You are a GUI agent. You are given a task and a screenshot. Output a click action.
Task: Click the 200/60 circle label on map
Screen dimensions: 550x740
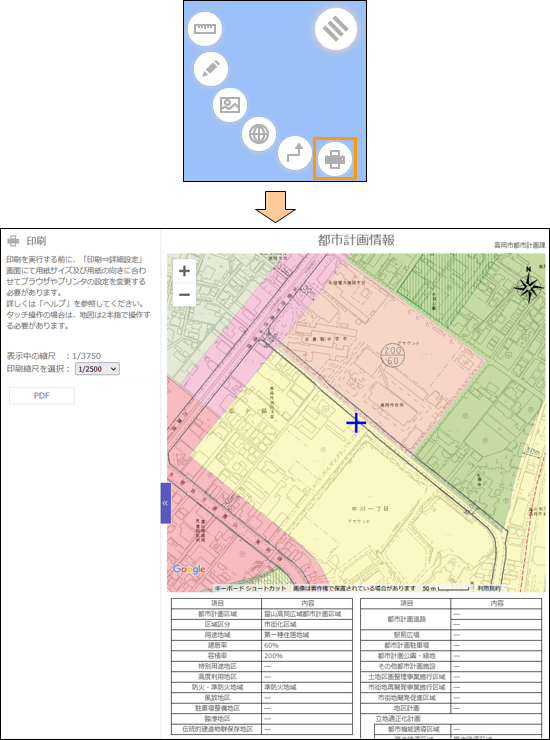click(393, 355)
